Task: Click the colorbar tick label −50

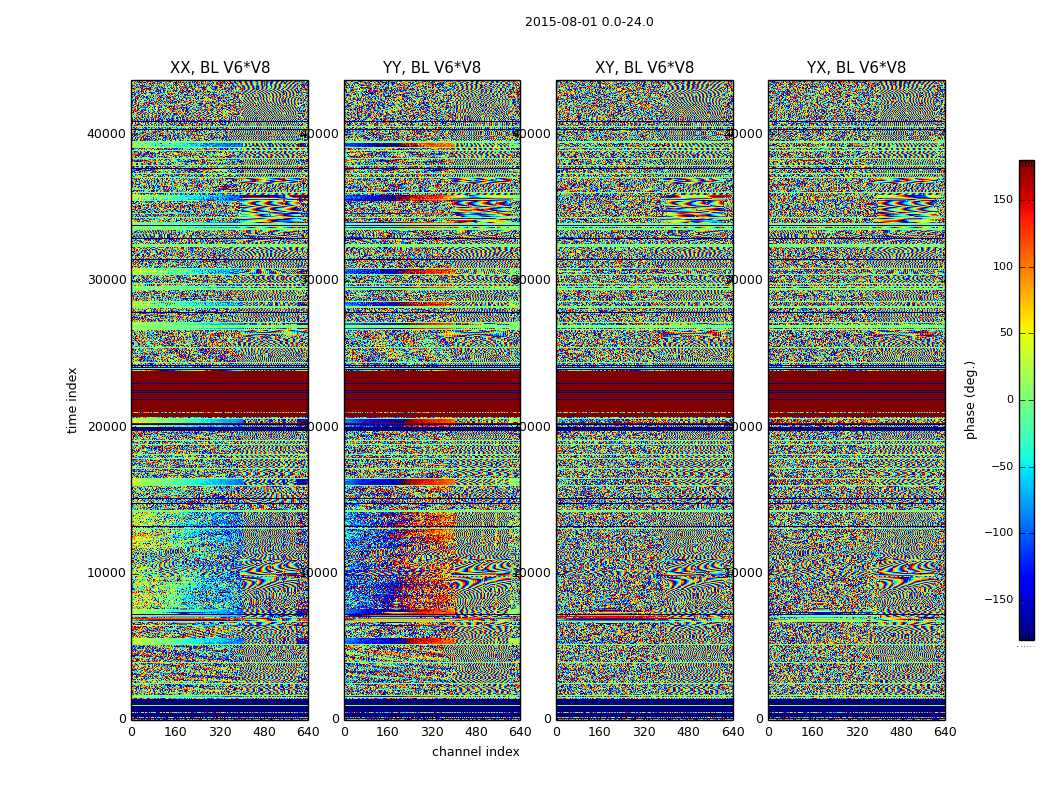Action: 1002,467
